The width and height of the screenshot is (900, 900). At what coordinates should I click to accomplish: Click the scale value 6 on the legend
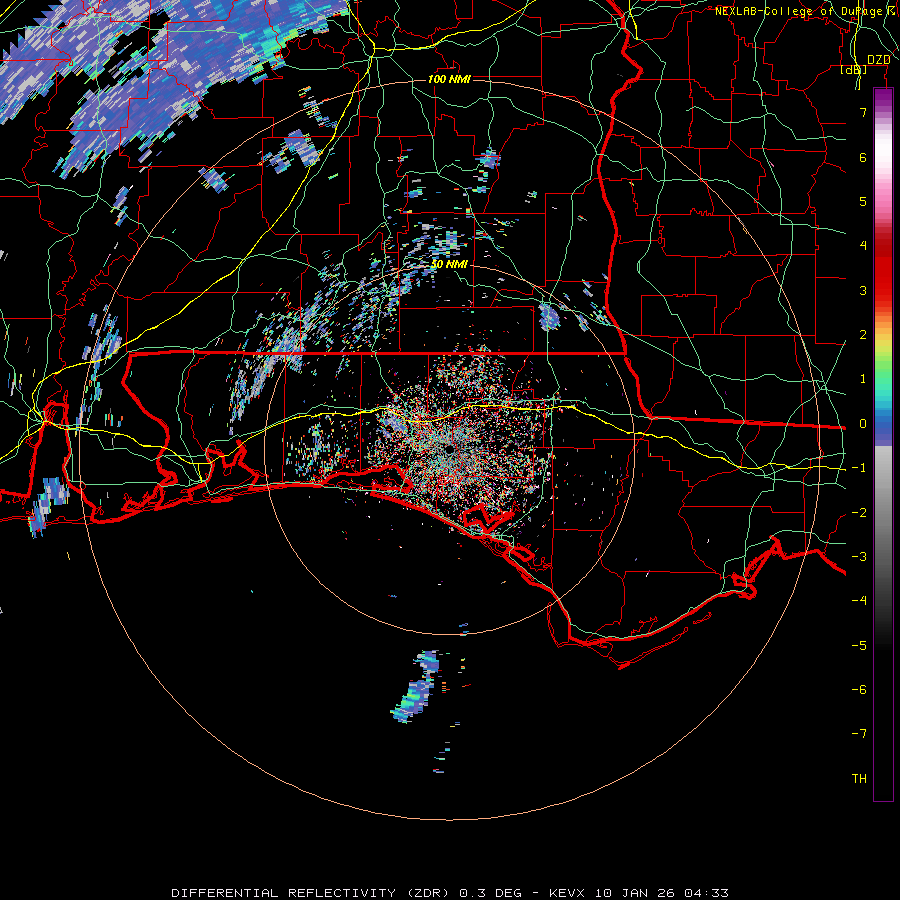pyautogui.click(x=863, y=157)
